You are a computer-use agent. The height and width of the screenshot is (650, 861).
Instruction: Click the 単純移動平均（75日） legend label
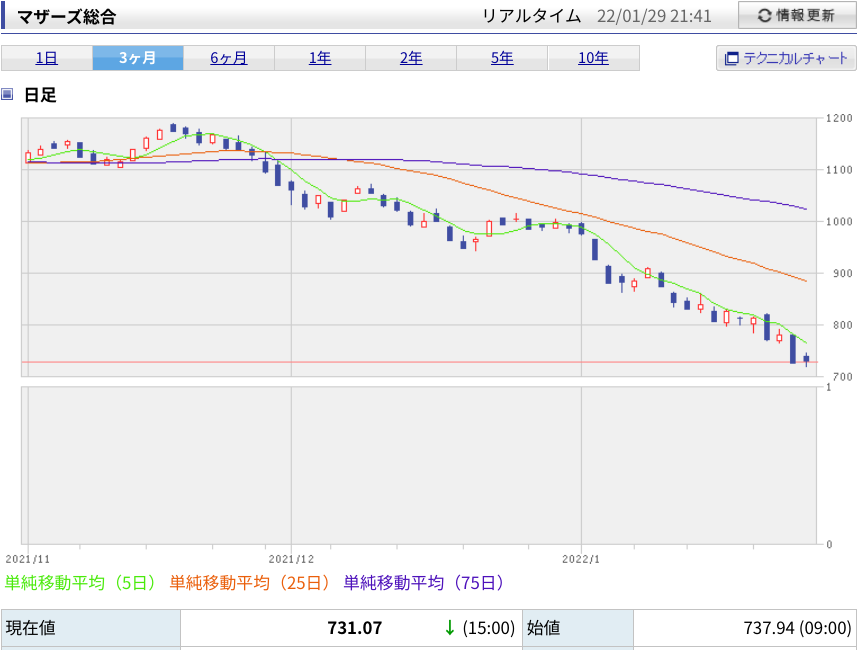(424, 582)
